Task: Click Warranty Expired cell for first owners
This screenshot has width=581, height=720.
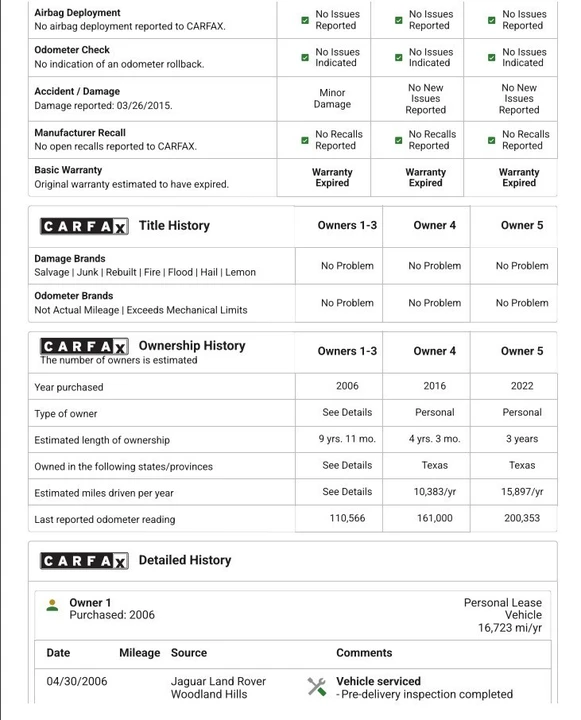Action: click(x=332, y=178)
